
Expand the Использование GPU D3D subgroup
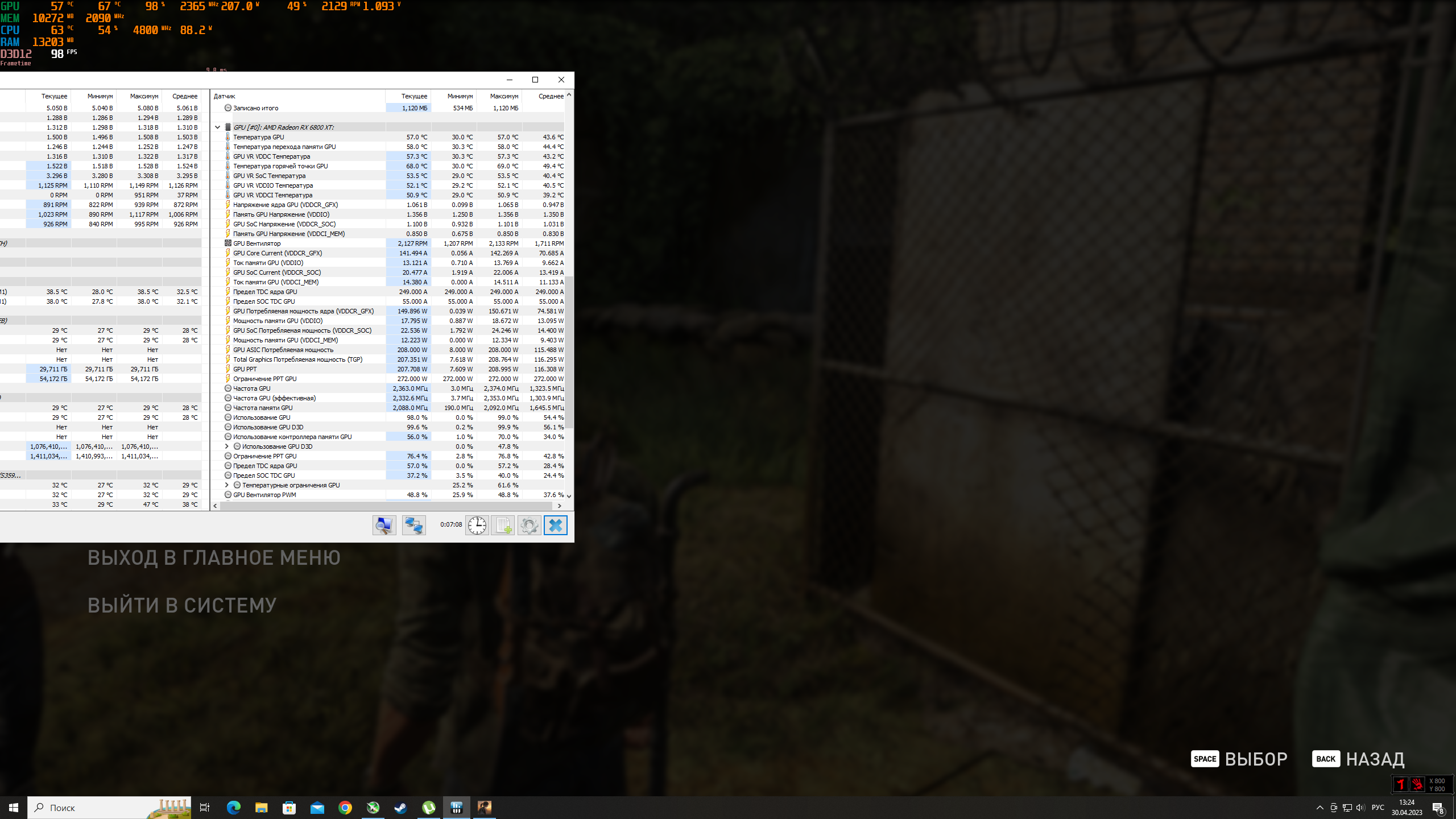click(x=226, y=446)
